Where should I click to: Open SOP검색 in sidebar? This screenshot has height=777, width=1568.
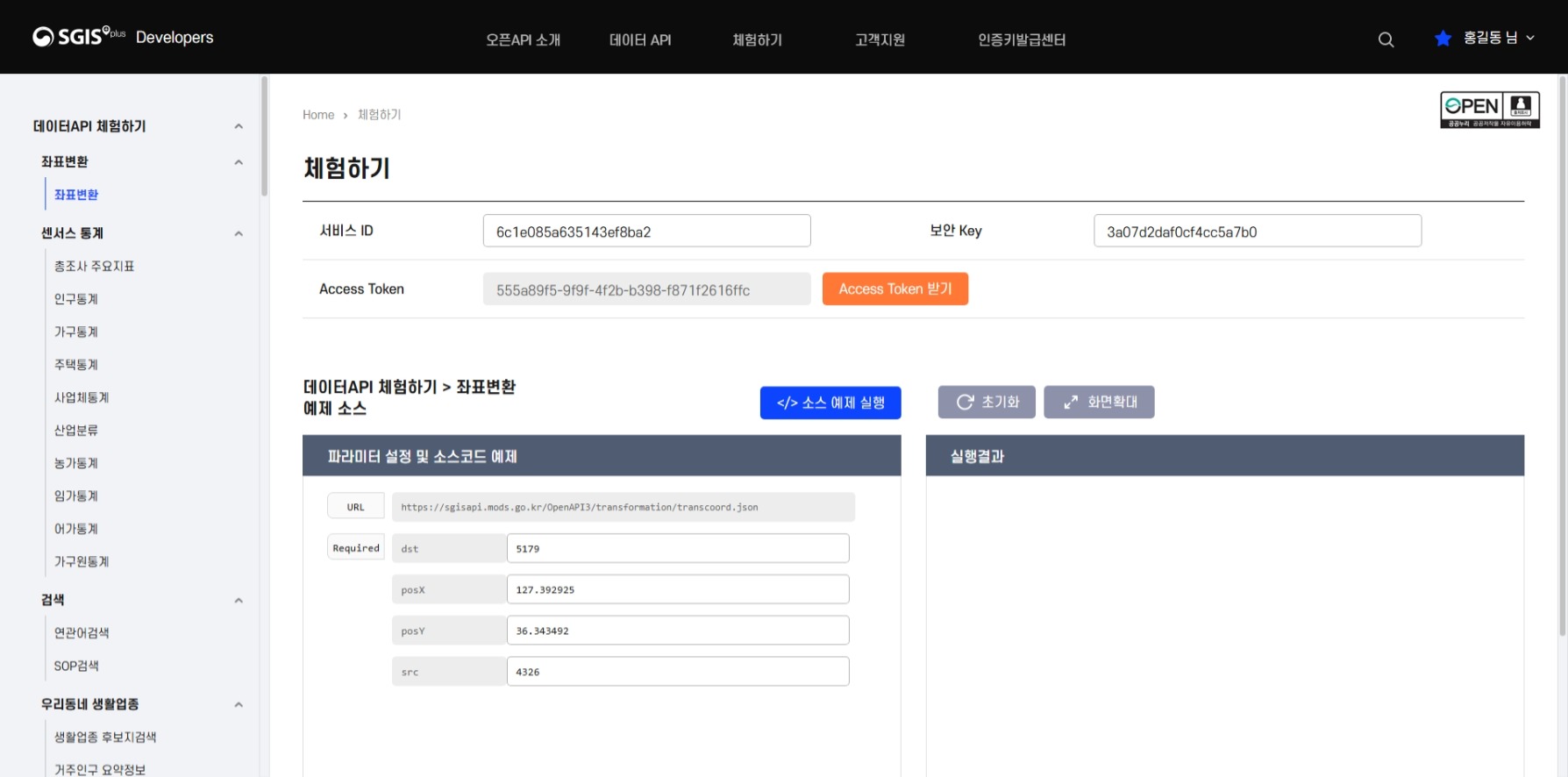(x=76, y=666)
